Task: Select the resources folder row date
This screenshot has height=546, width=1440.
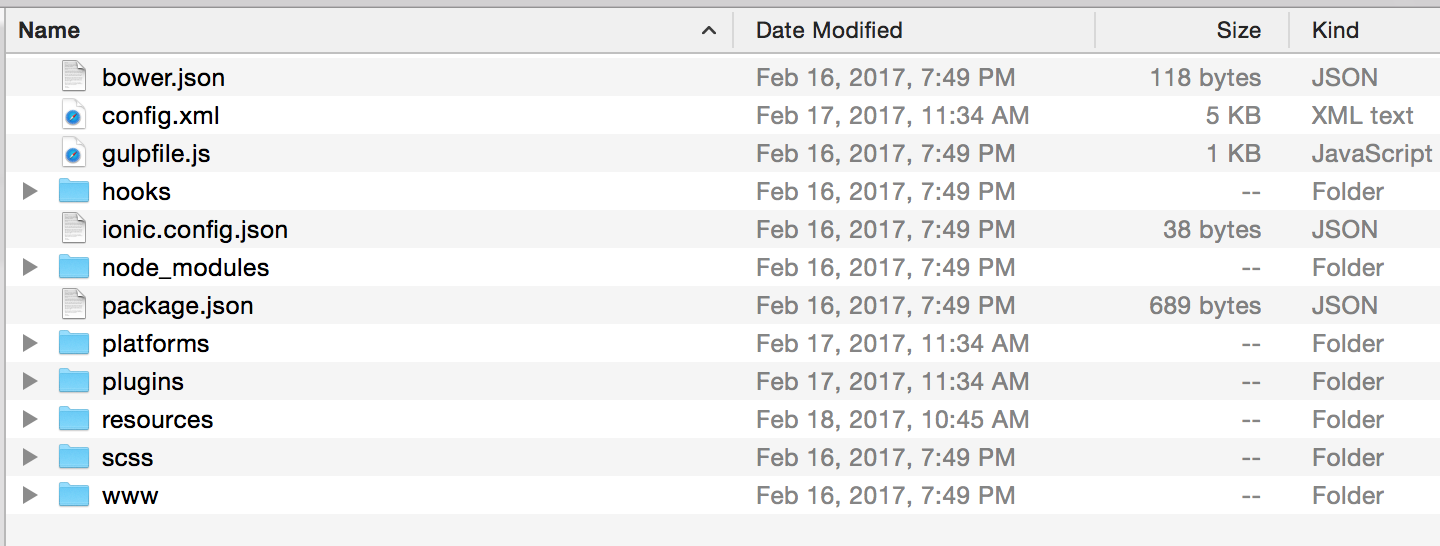Action: click(x=892, y=420)
